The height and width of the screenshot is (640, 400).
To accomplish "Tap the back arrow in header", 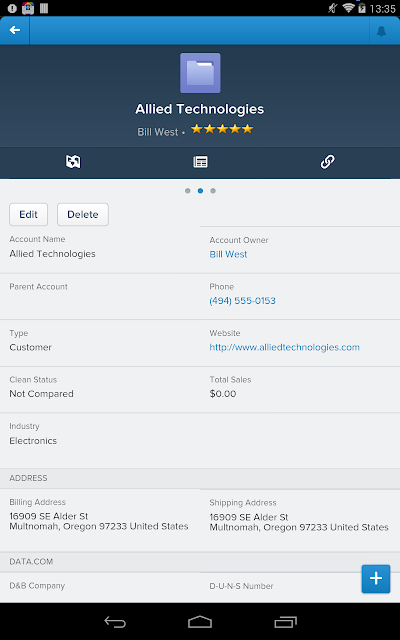I will pyautogui.click(x=15, y=30).
